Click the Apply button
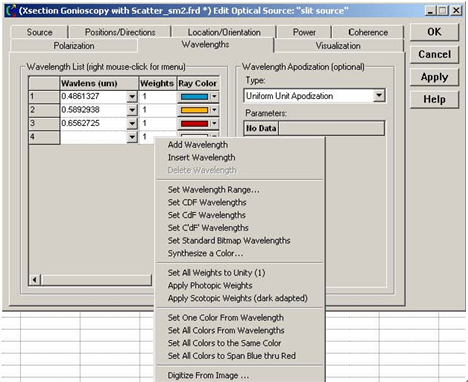The height and width of the screenshot is (382, 468). point(434,77)
